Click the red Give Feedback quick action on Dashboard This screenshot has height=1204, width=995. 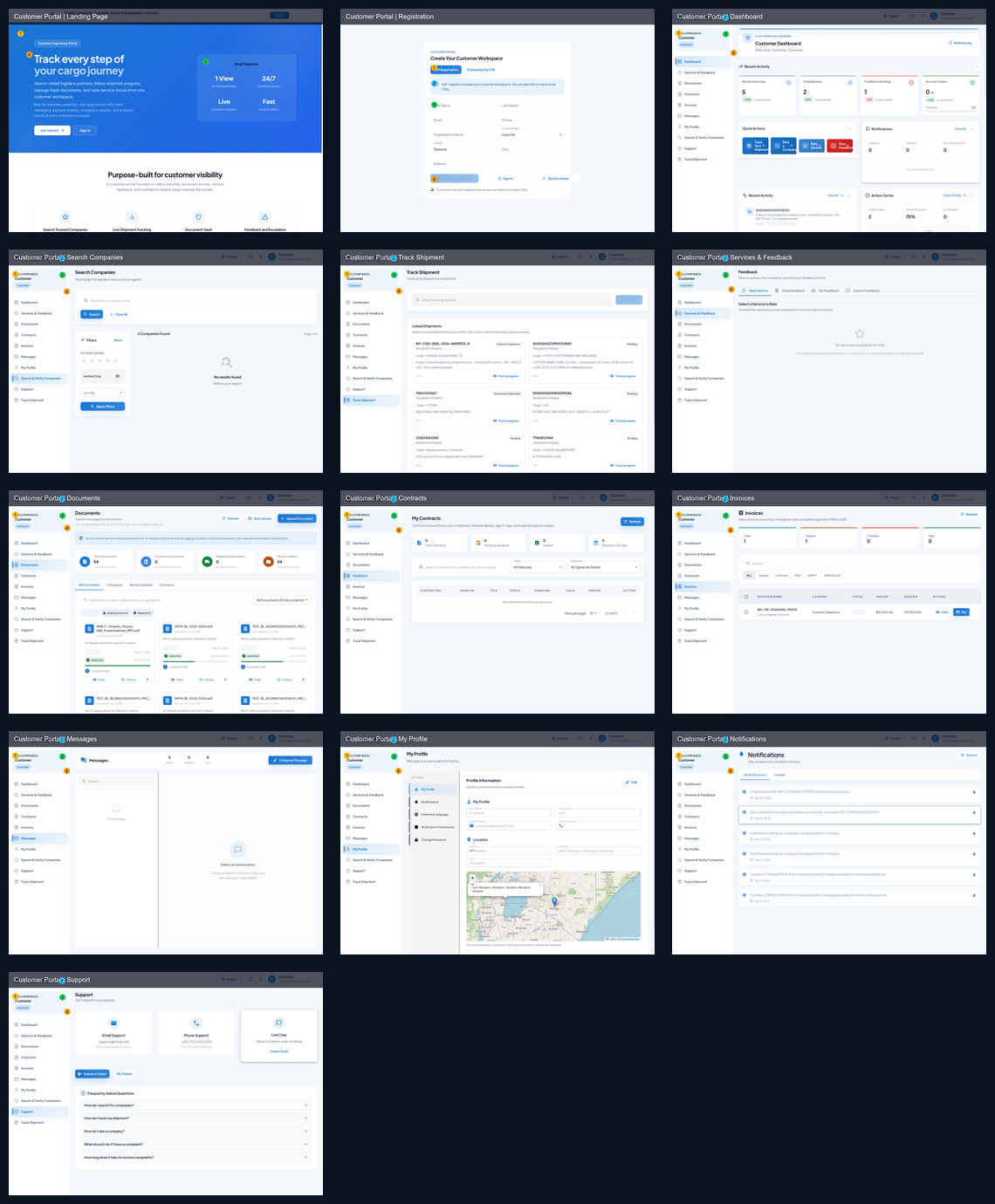pyautogui.click(x=840, y=146)
